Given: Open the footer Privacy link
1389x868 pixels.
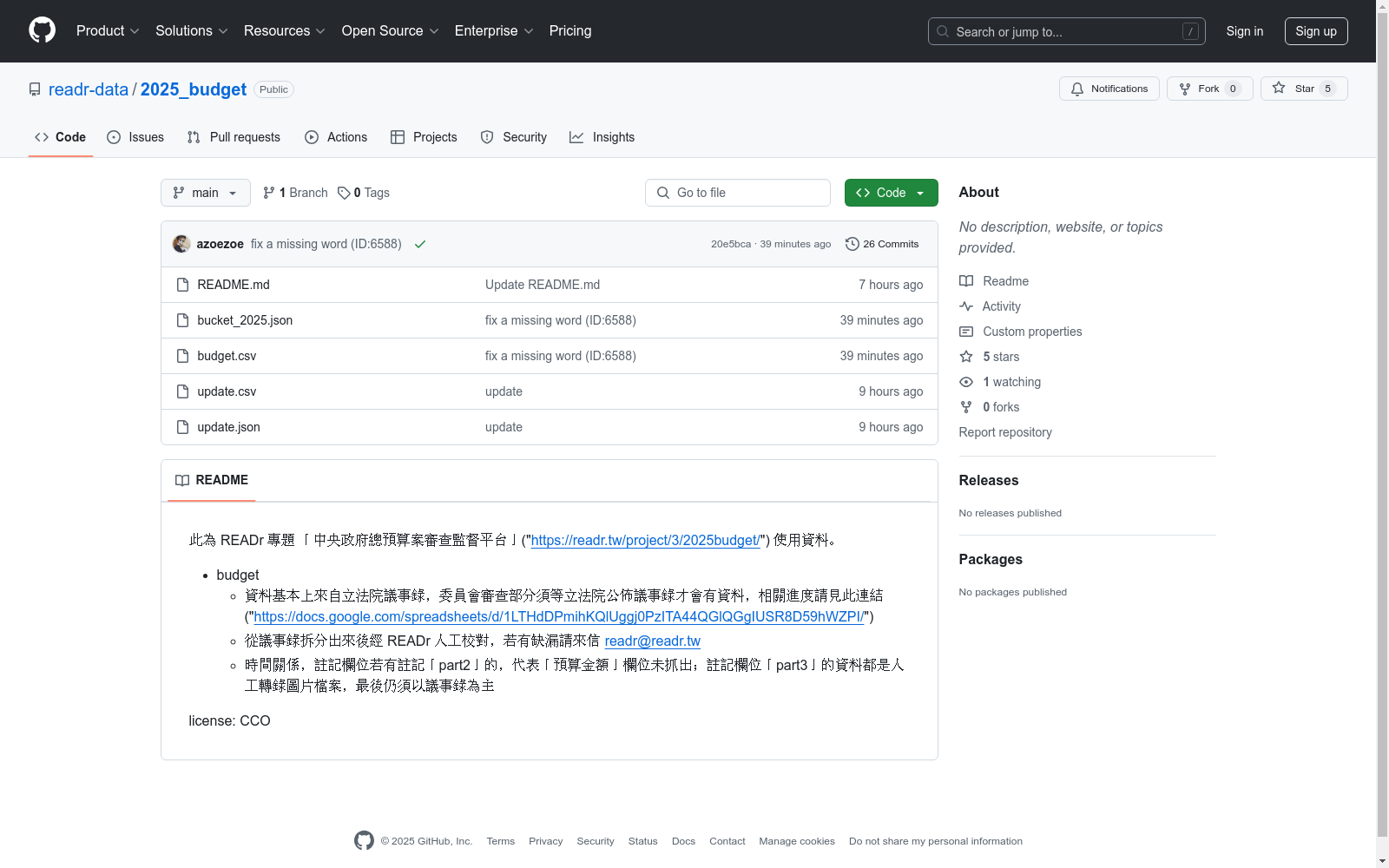Looking at the screenshot, I should point(545,841).
